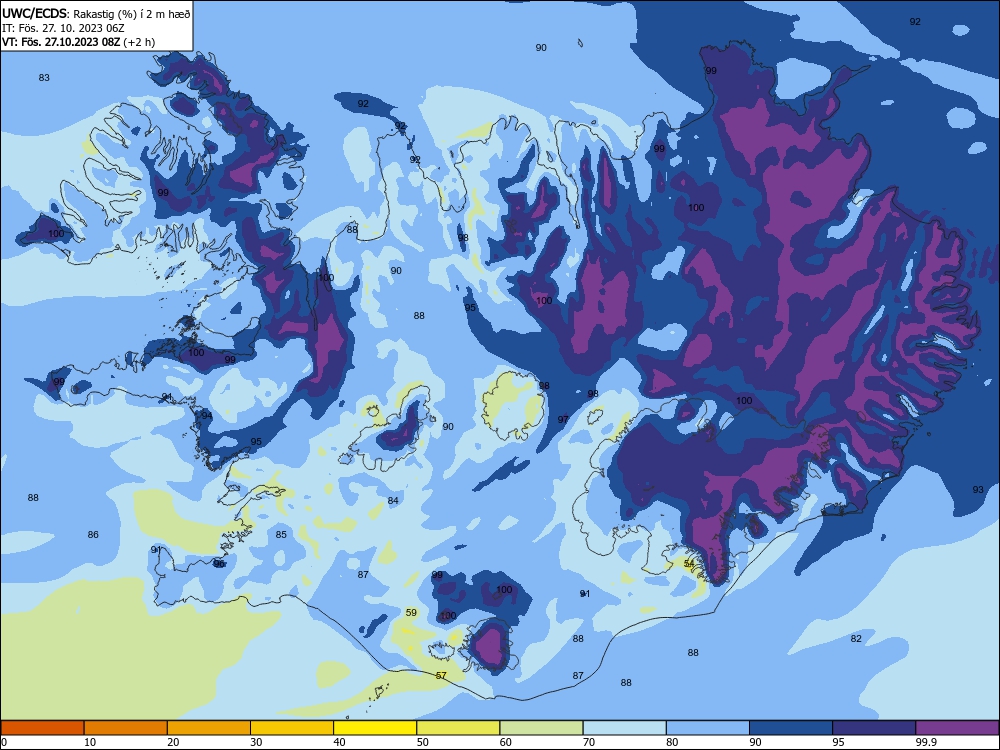The image size is (1000, 750).
Task: Click the humidity value '82' on the map
Action: [856, 639]
